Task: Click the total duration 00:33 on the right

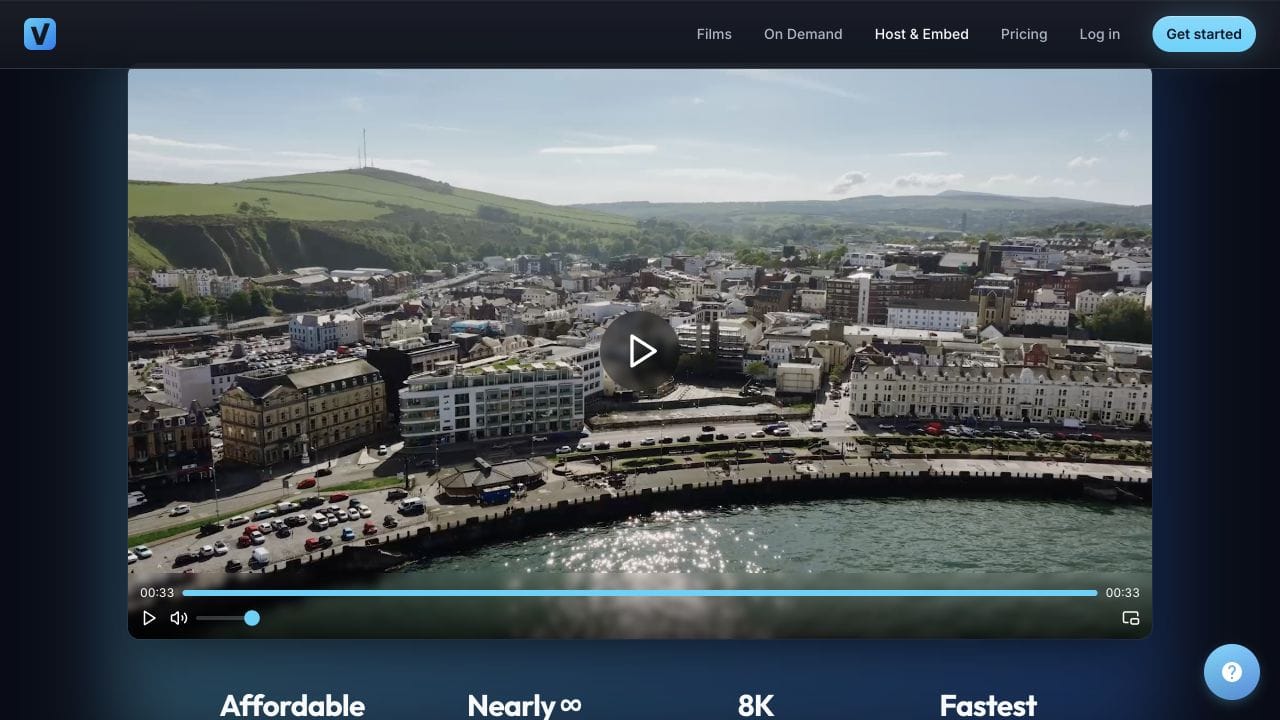Action: (1123, 593)
